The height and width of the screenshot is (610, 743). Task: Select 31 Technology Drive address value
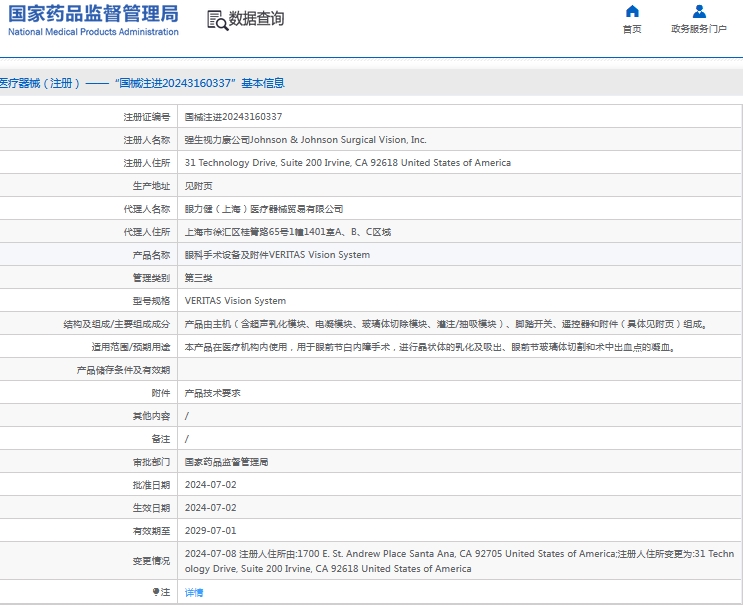348,163
